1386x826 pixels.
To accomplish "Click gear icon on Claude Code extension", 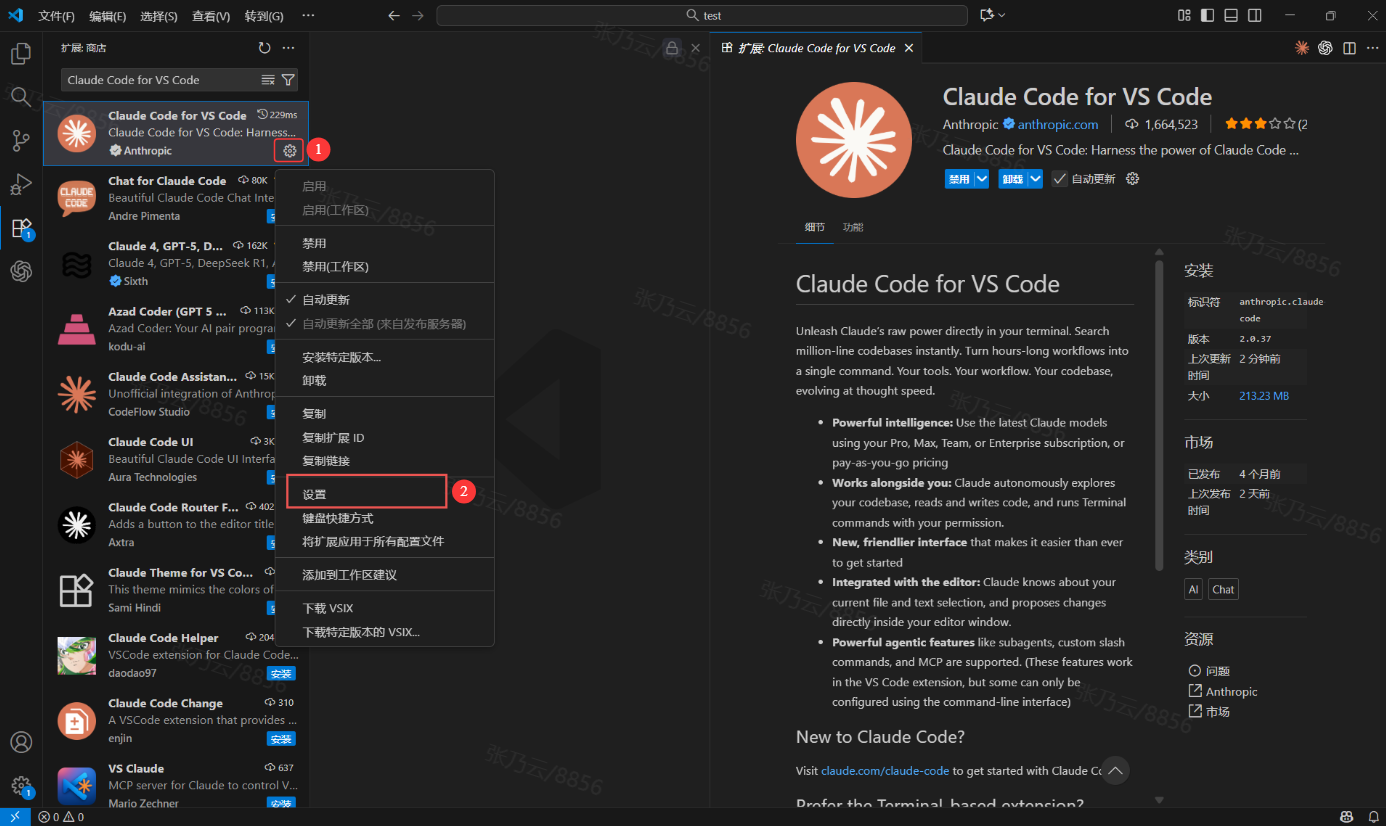I will coord(289,151).
